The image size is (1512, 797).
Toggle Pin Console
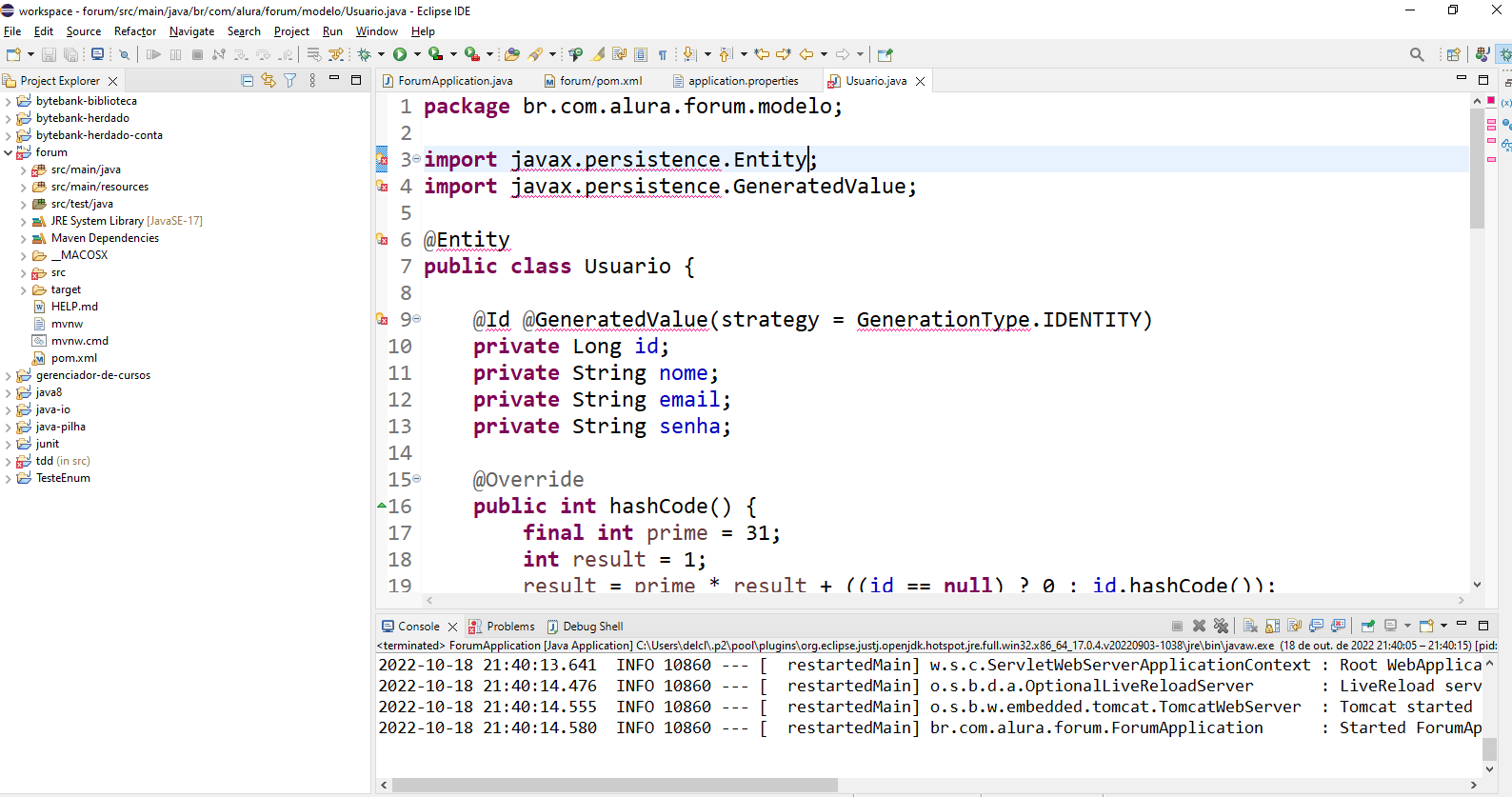pos(1368,626)
